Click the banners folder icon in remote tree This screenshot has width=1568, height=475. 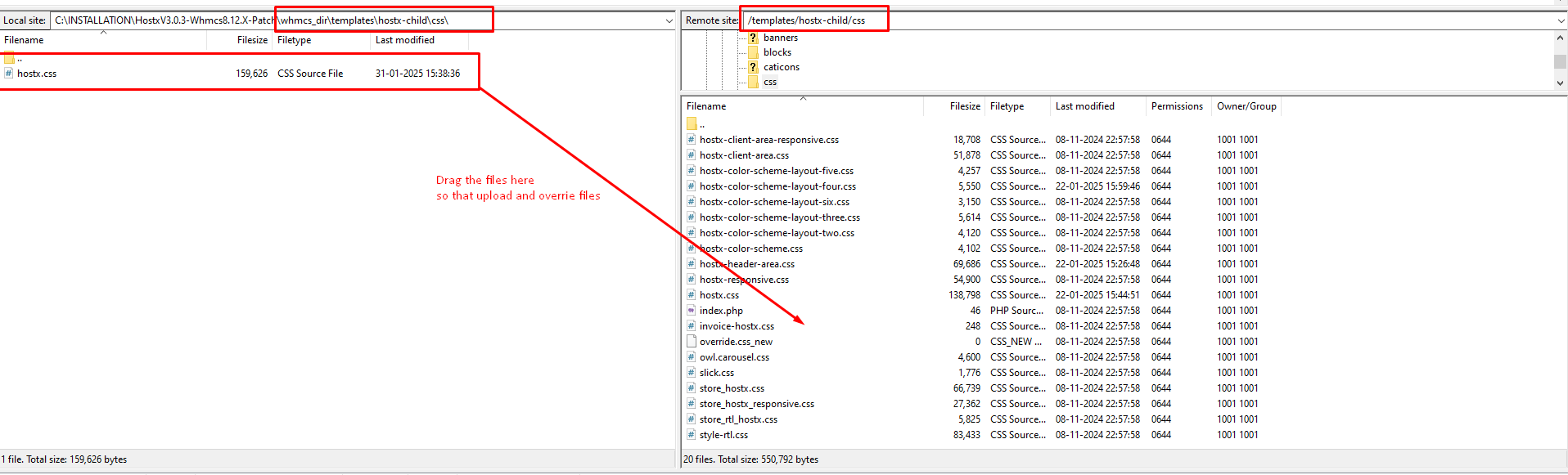(753, 38)
